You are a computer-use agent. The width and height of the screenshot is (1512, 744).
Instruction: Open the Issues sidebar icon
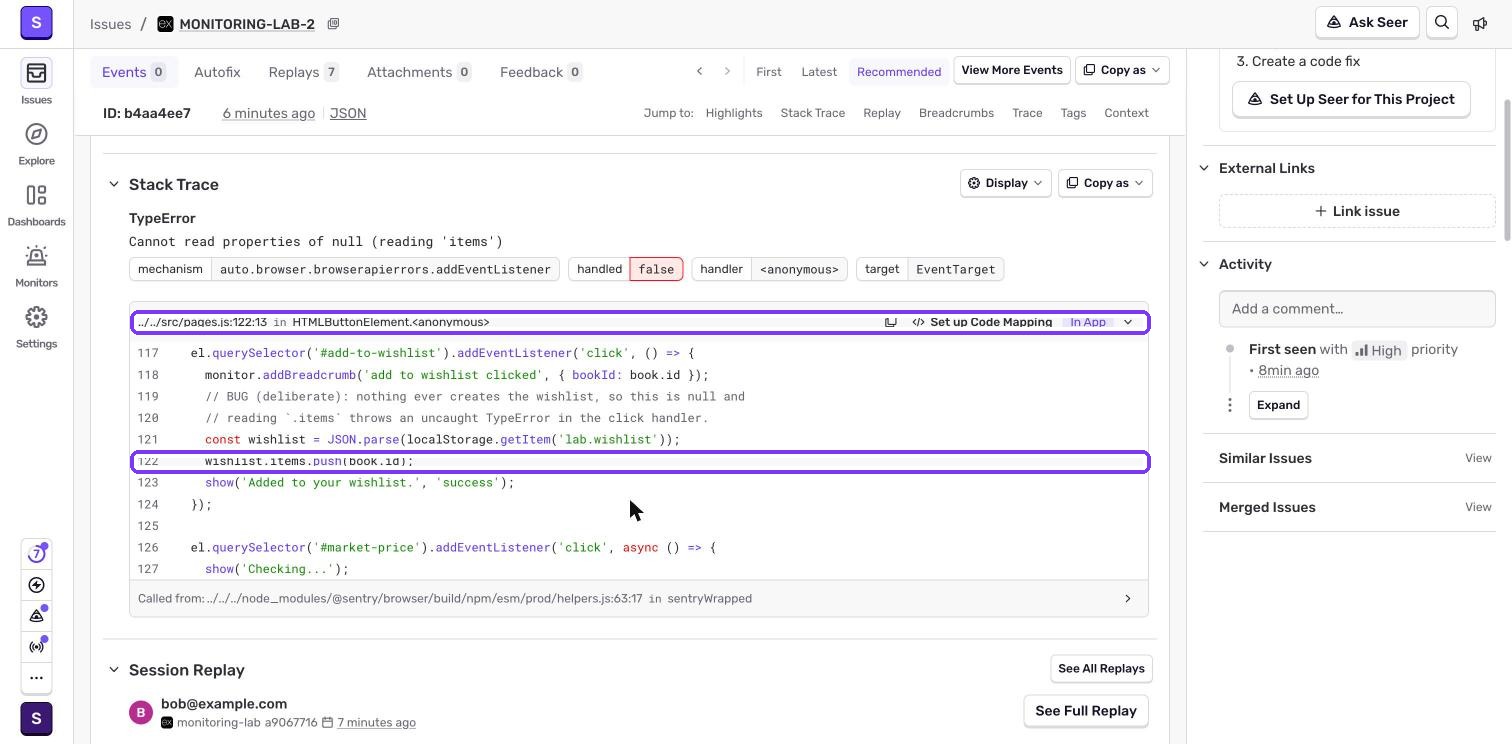tap(36, 73)
